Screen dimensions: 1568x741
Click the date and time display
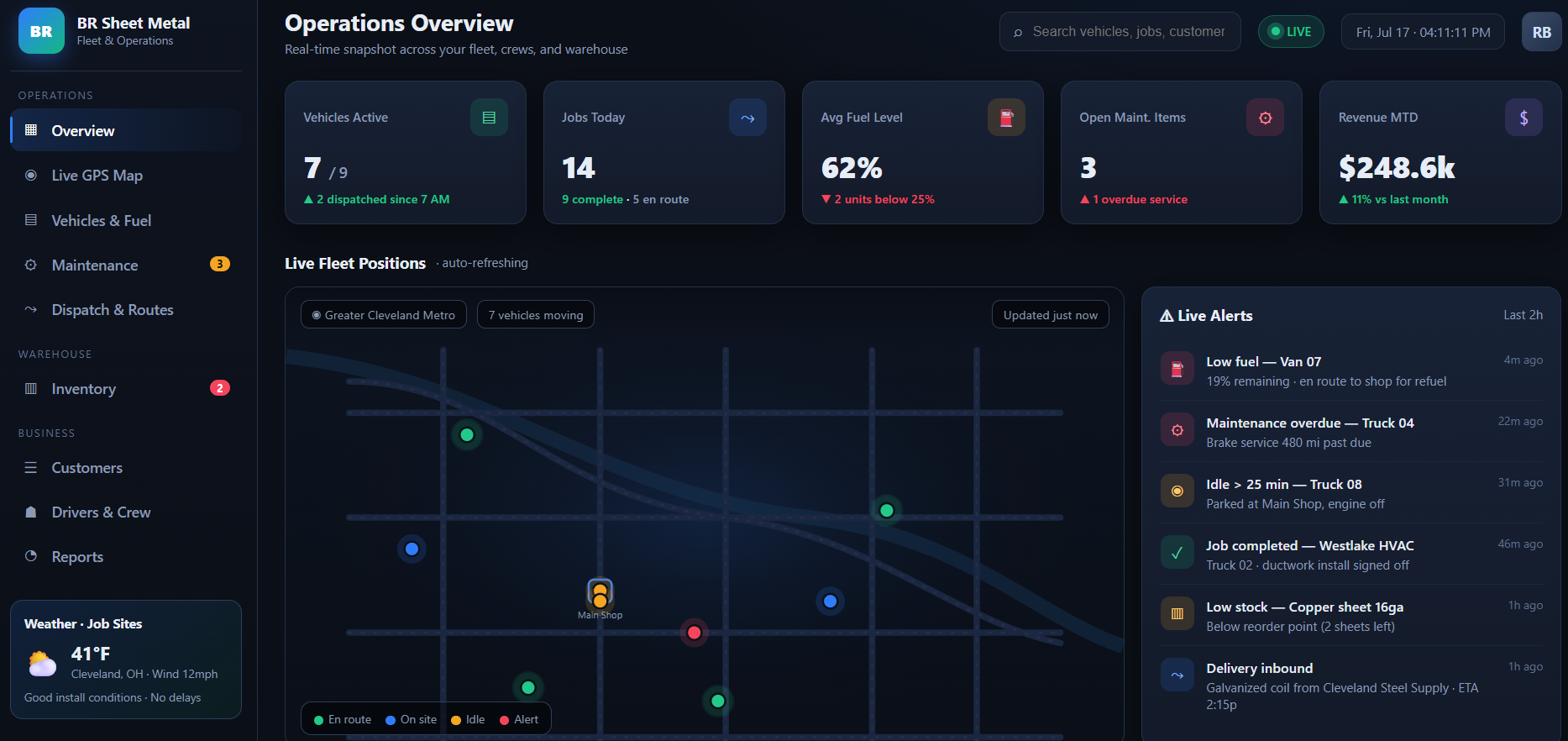point(1423,32)
